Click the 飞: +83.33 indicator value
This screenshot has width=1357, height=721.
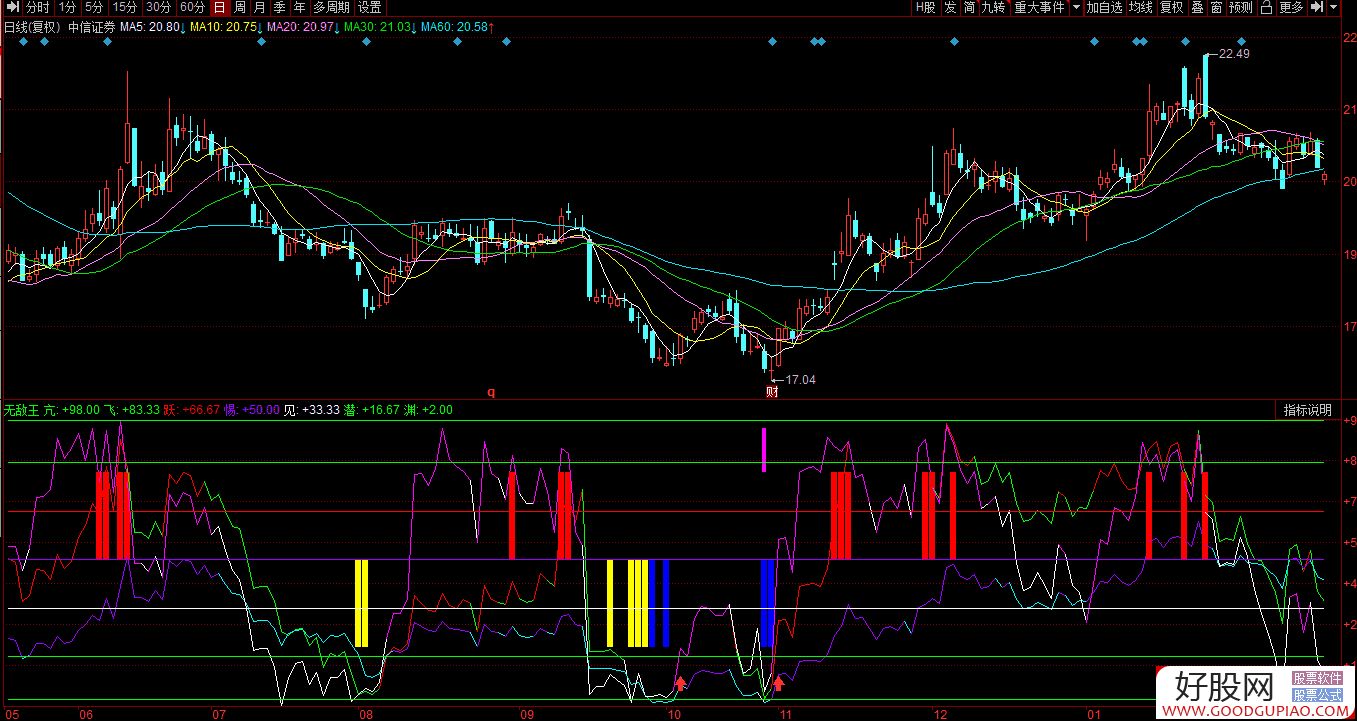(133, 410)
